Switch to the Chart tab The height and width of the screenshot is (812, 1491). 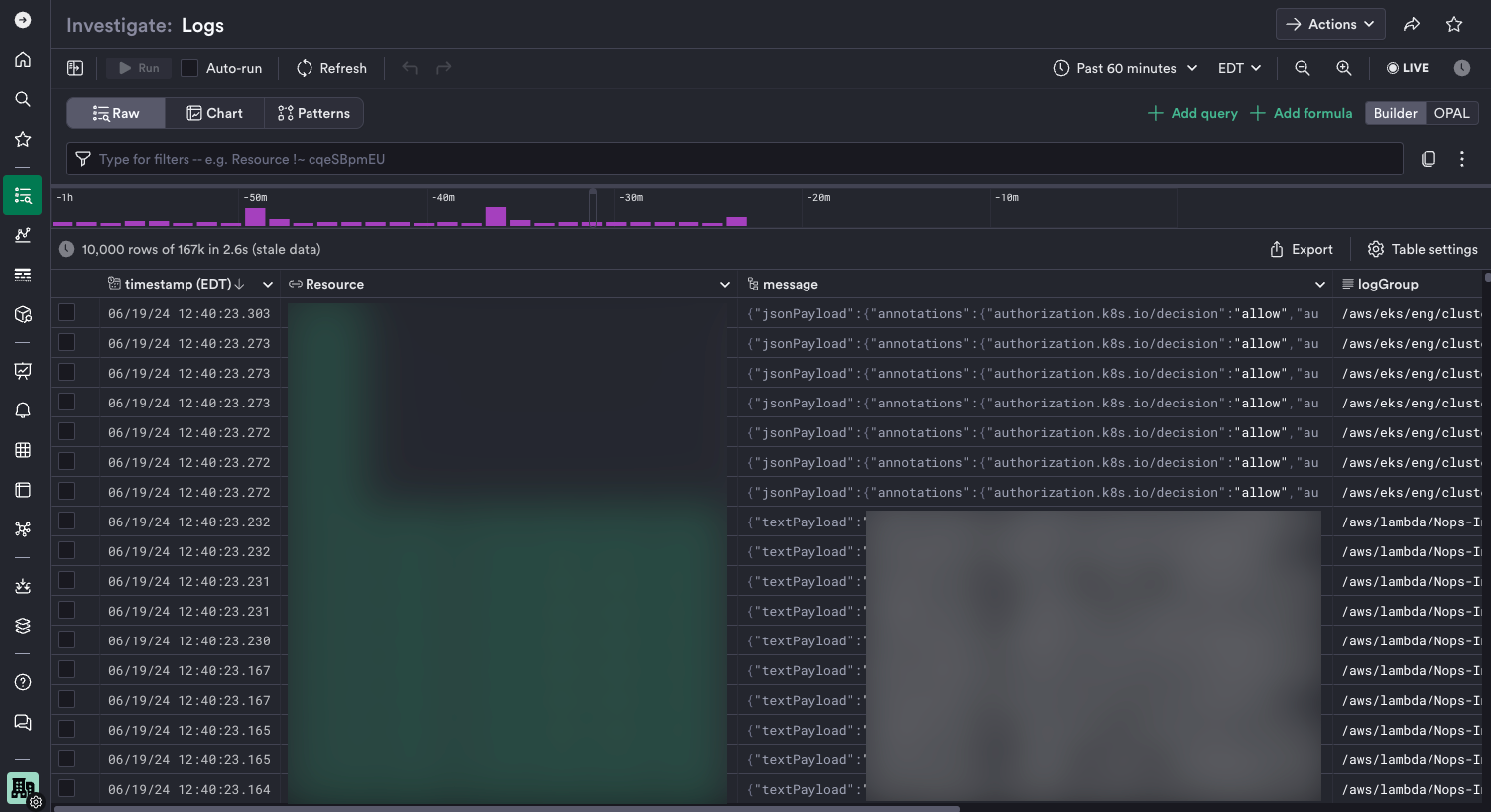point(214,113)
